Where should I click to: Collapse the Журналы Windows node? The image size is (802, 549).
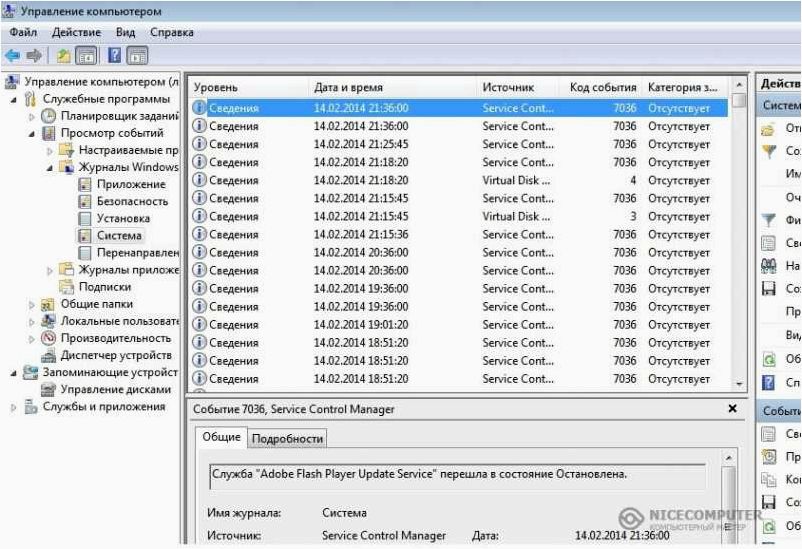[50, 168]
